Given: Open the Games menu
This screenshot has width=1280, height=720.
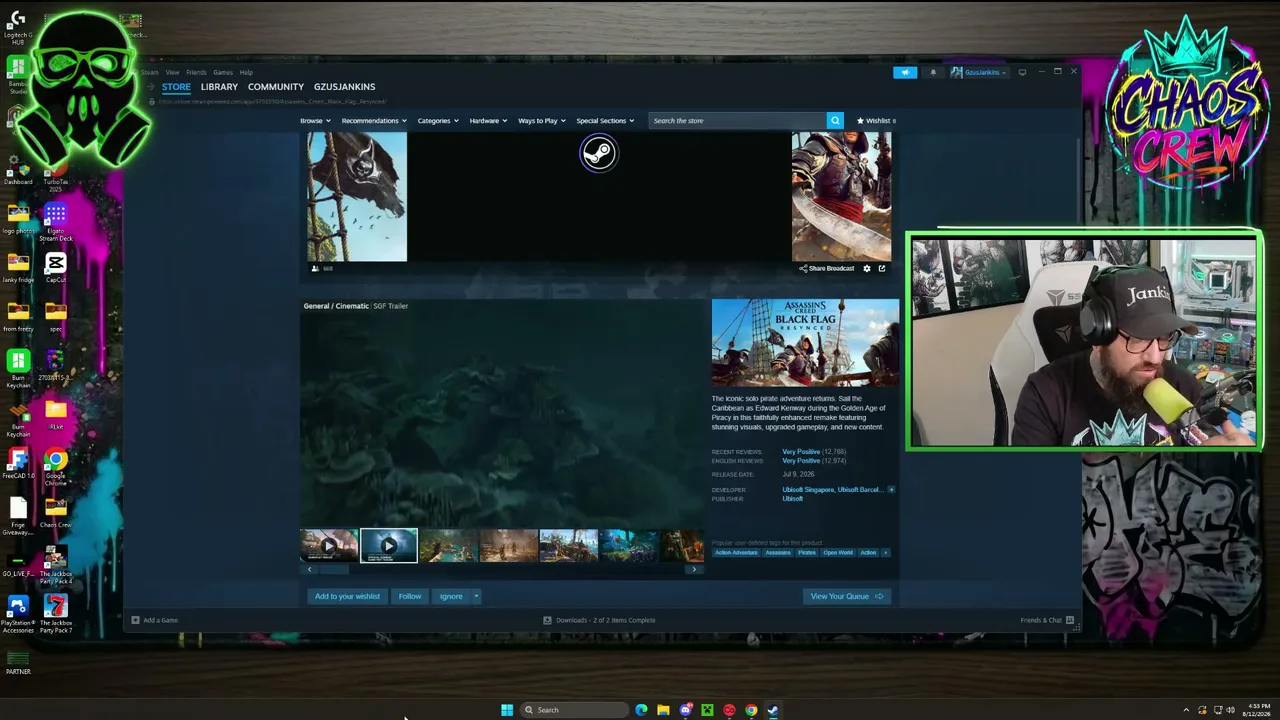Looking at the screenshot, I should pyautogui.click(x=223, y=72).
